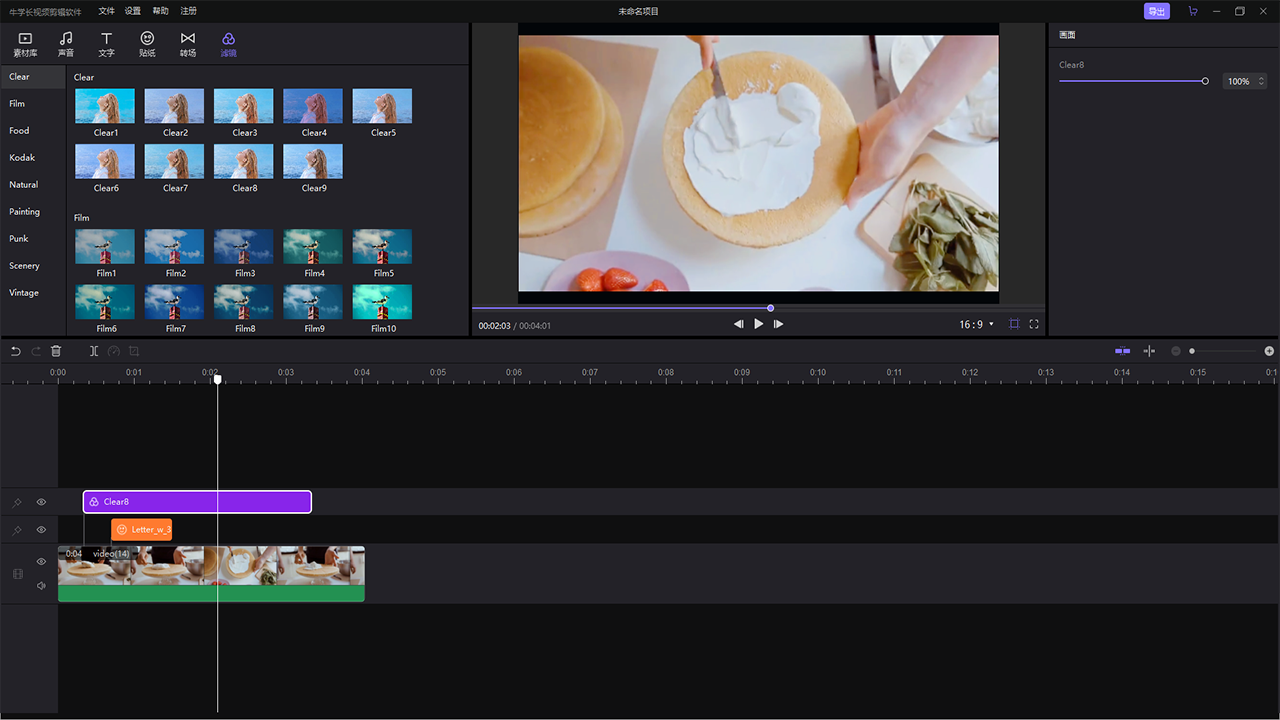Open the 文件 file menu
The width and height of the screenshot is (1280, 720).
(x=106, y=11)
